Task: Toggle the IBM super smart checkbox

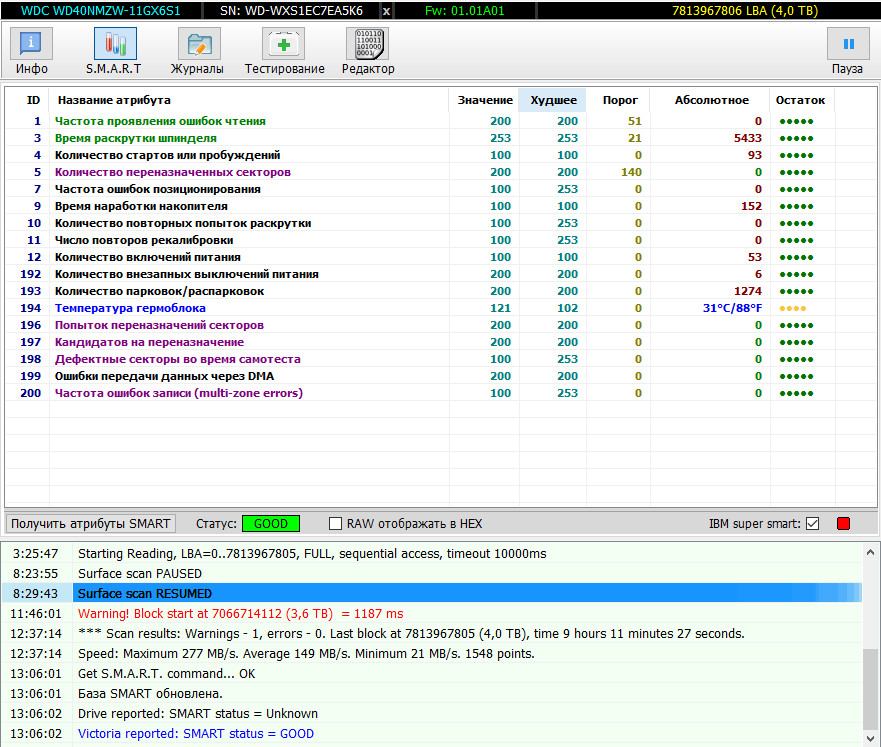Action: click(812, 523)
